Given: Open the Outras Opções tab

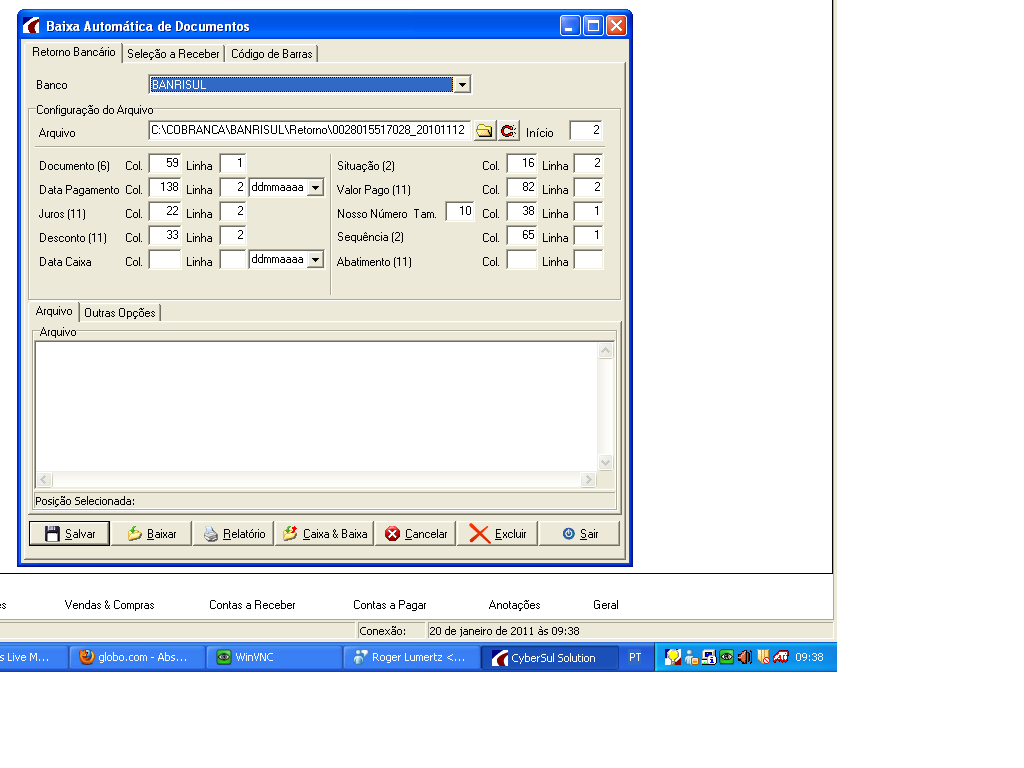Looking at the screenshot, I should [x=120, y=313].
